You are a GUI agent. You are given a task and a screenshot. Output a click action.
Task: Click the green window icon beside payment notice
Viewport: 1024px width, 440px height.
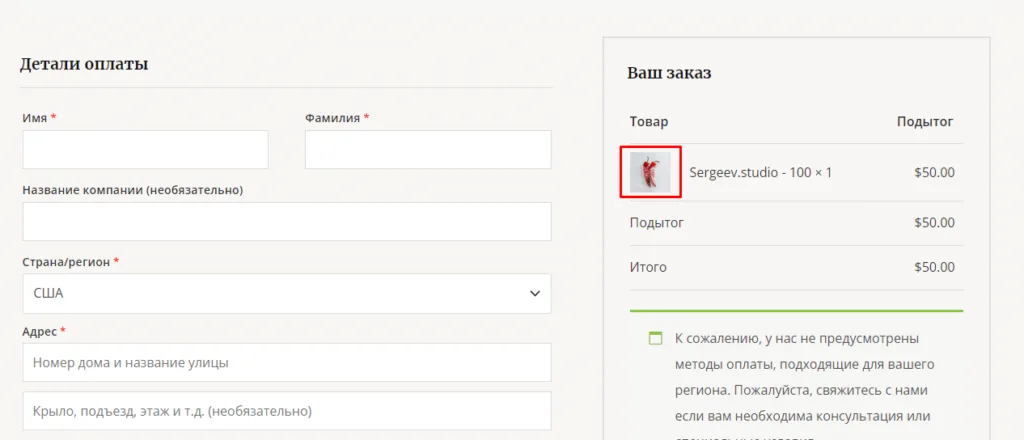(655, 338)
